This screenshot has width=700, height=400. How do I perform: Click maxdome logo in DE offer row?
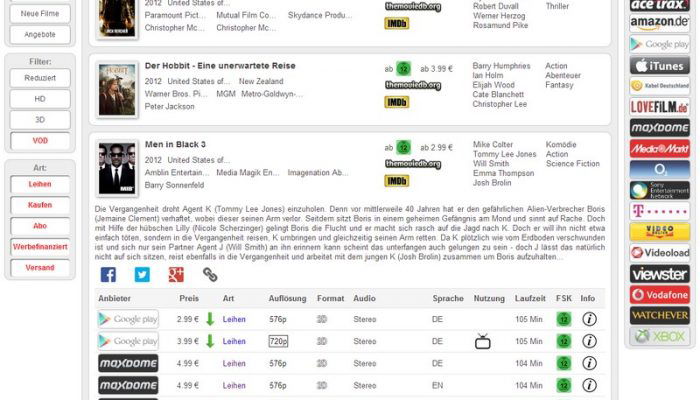point(128,363)
